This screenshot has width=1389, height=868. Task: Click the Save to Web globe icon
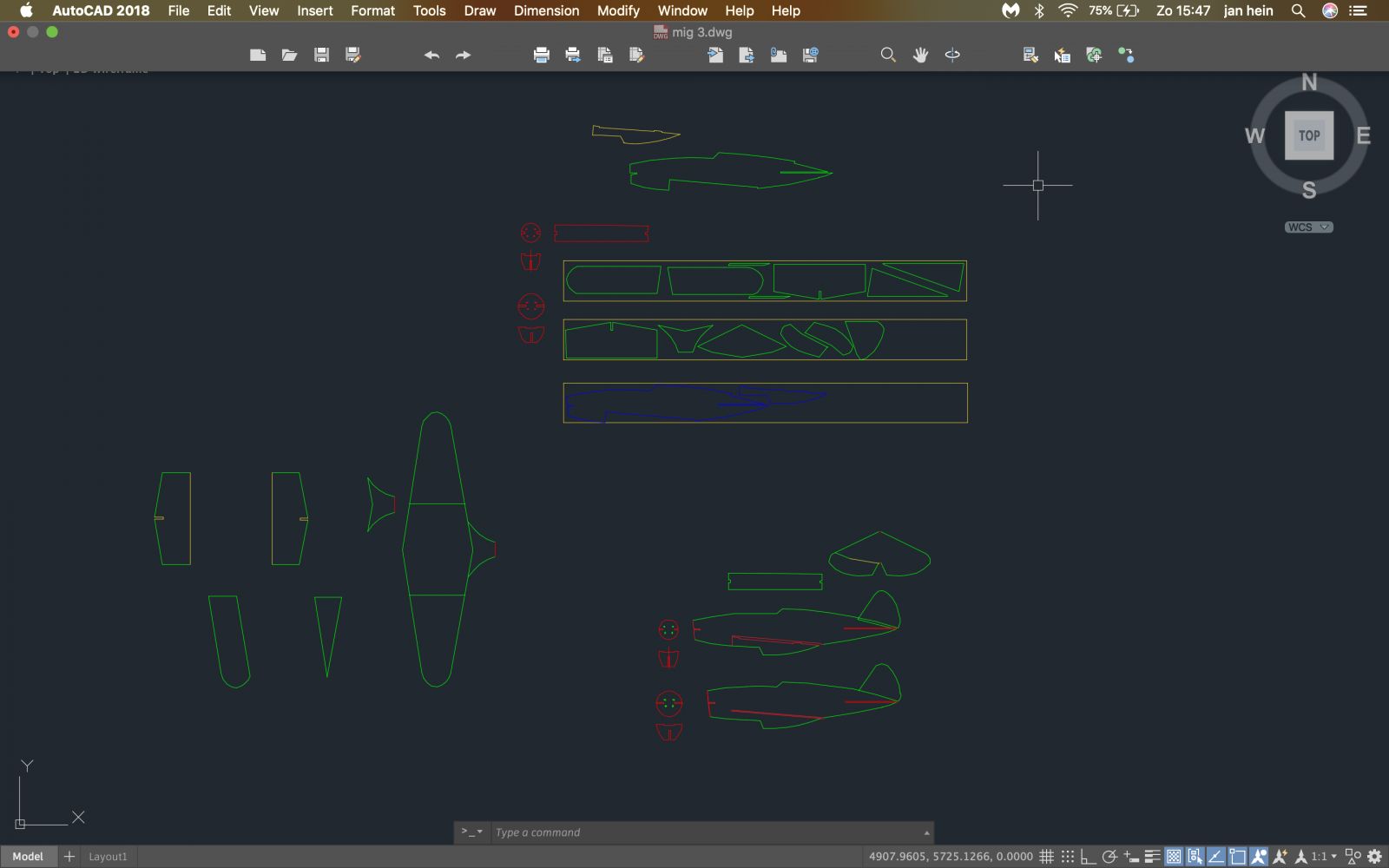(x=810, y=55)
